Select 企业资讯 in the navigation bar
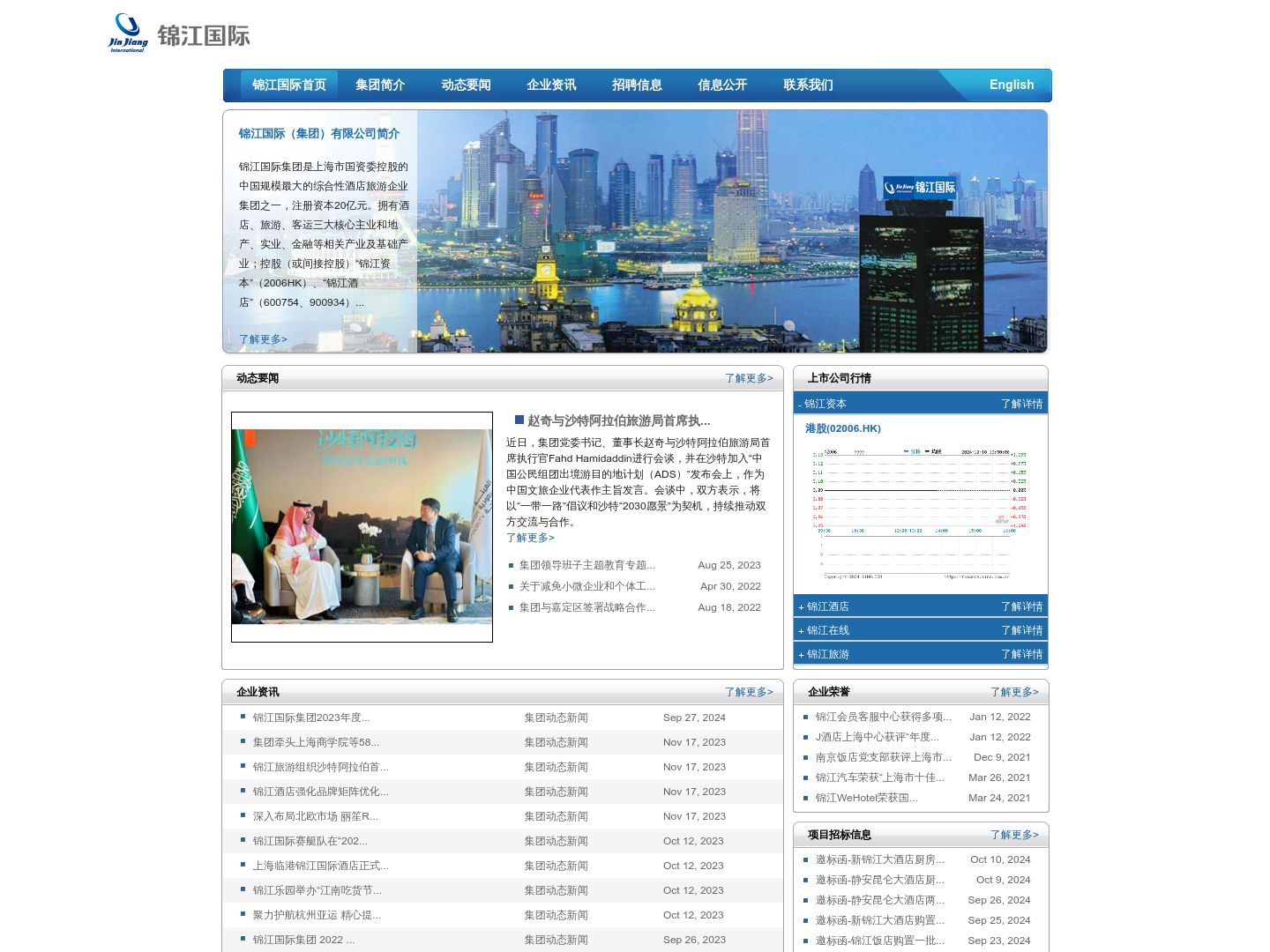Viewport: 1270px width, 952px height. 551,85
